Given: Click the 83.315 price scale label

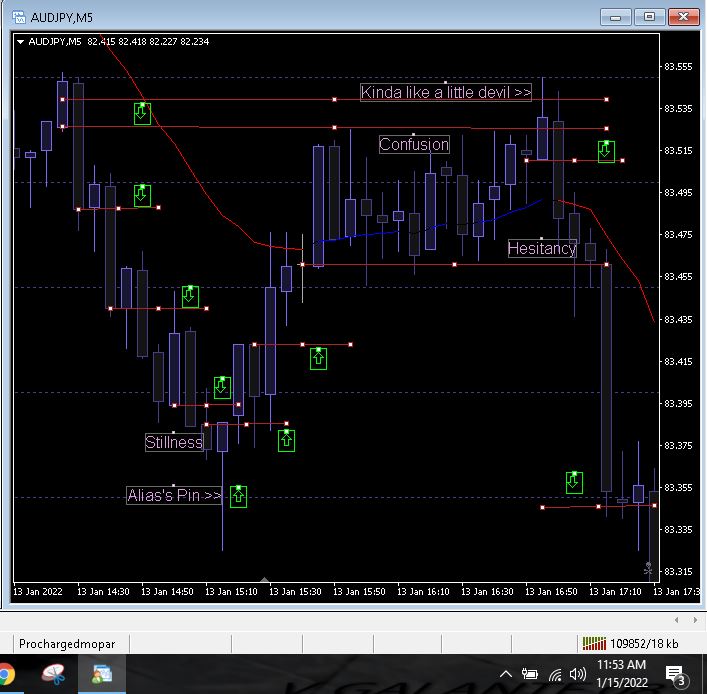Looking at the screenshot, I should point(678,572).
